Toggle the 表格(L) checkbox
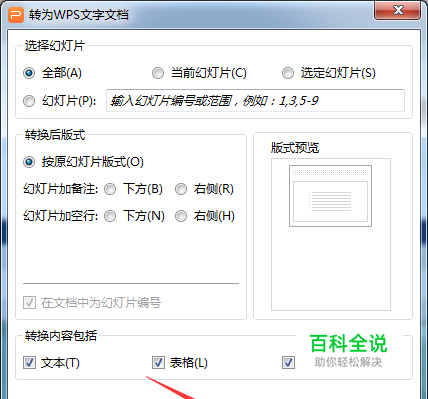The image size is (428, 399). pos(158,363)
